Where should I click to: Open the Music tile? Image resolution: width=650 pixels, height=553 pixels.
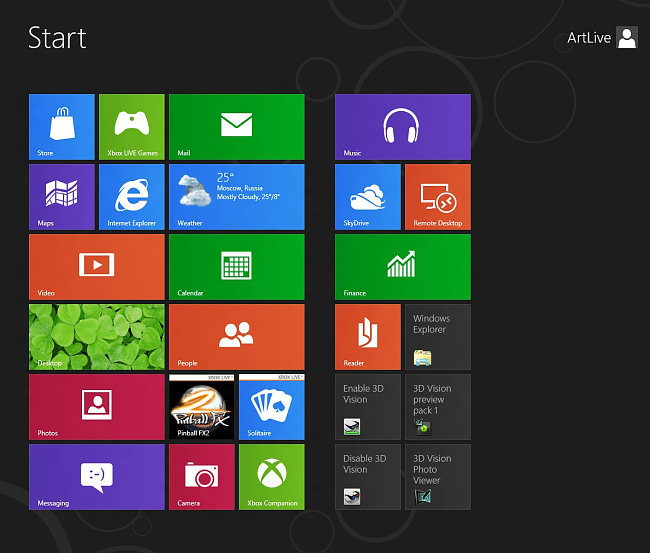tap(403, 127)
